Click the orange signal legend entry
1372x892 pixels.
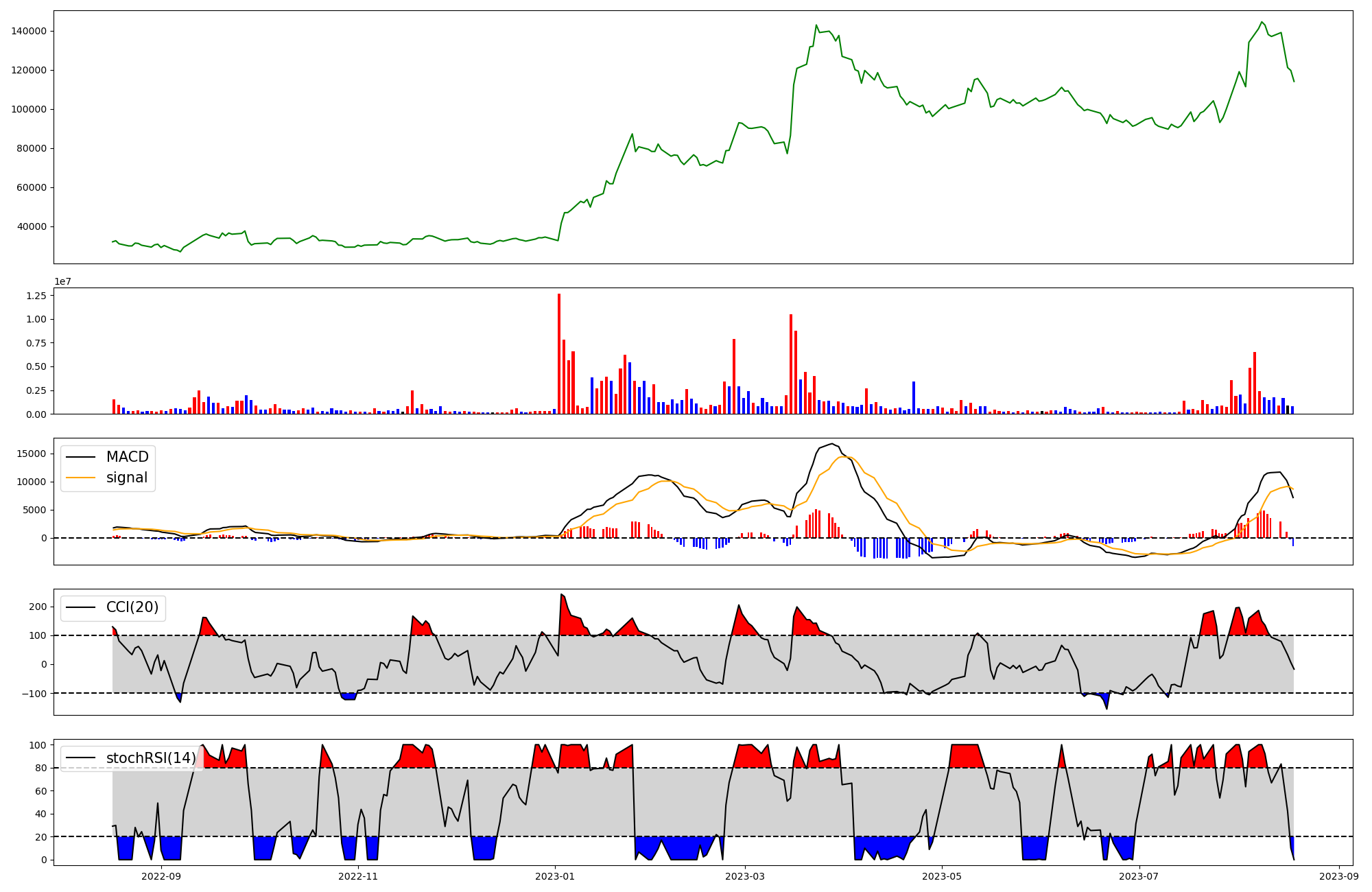tap(126, 478)
